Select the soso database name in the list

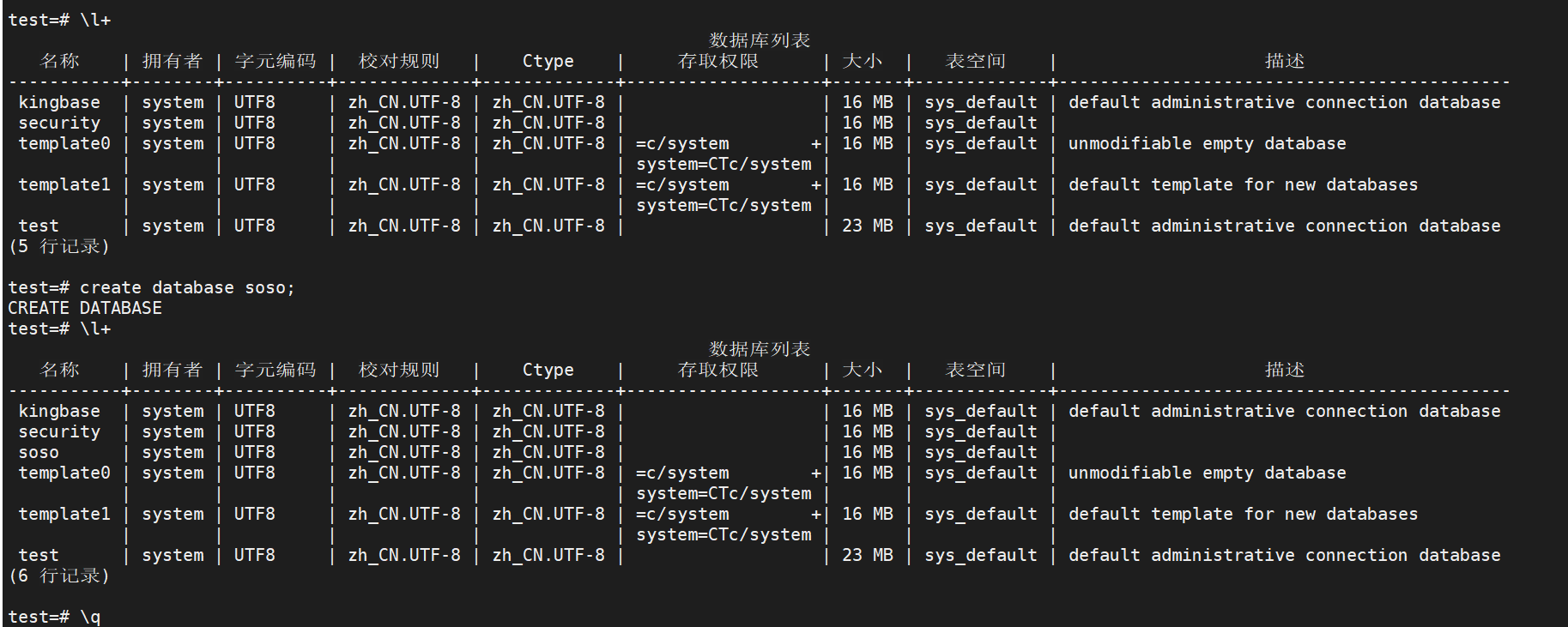(39, 453)
